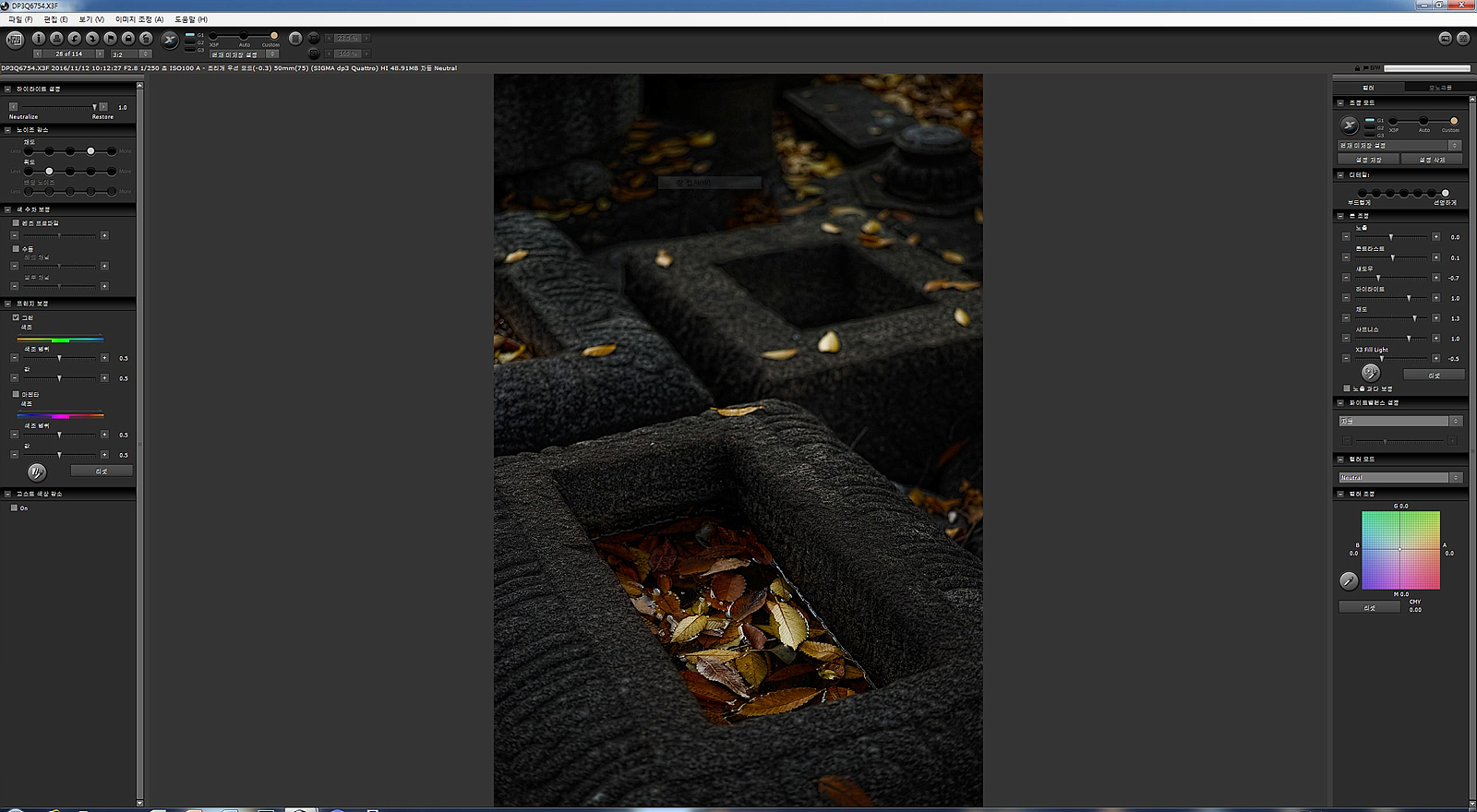This screenshot has height=812, width=1477.
Task: Open the white balance dropdown
Action: pos(1399,421)
